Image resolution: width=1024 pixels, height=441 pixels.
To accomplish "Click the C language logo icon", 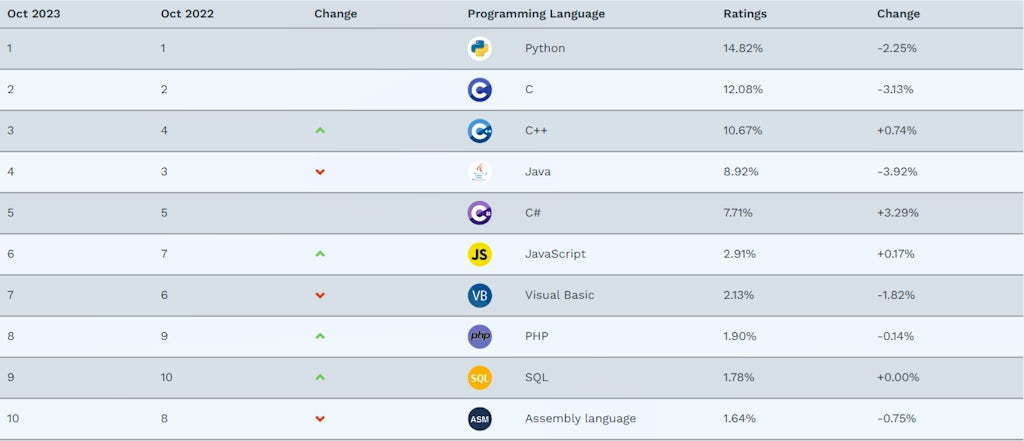I will pos(479,90).
